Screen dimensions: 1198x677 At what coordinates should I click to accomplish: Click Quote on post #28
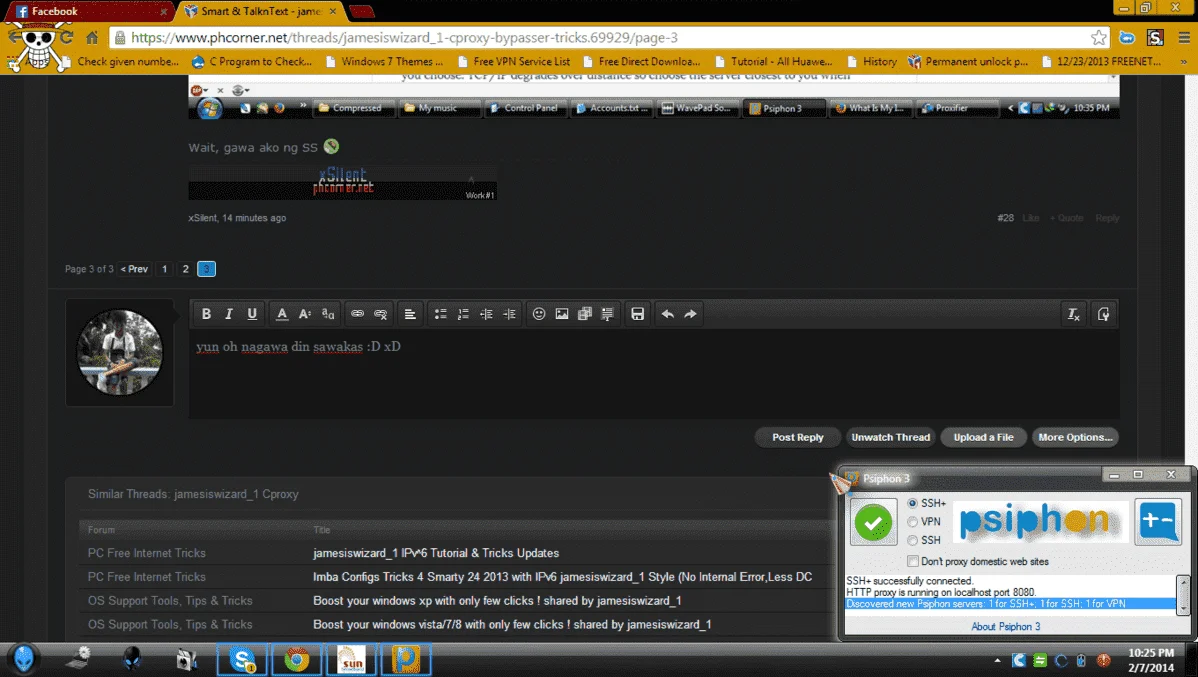[1067, 218]
